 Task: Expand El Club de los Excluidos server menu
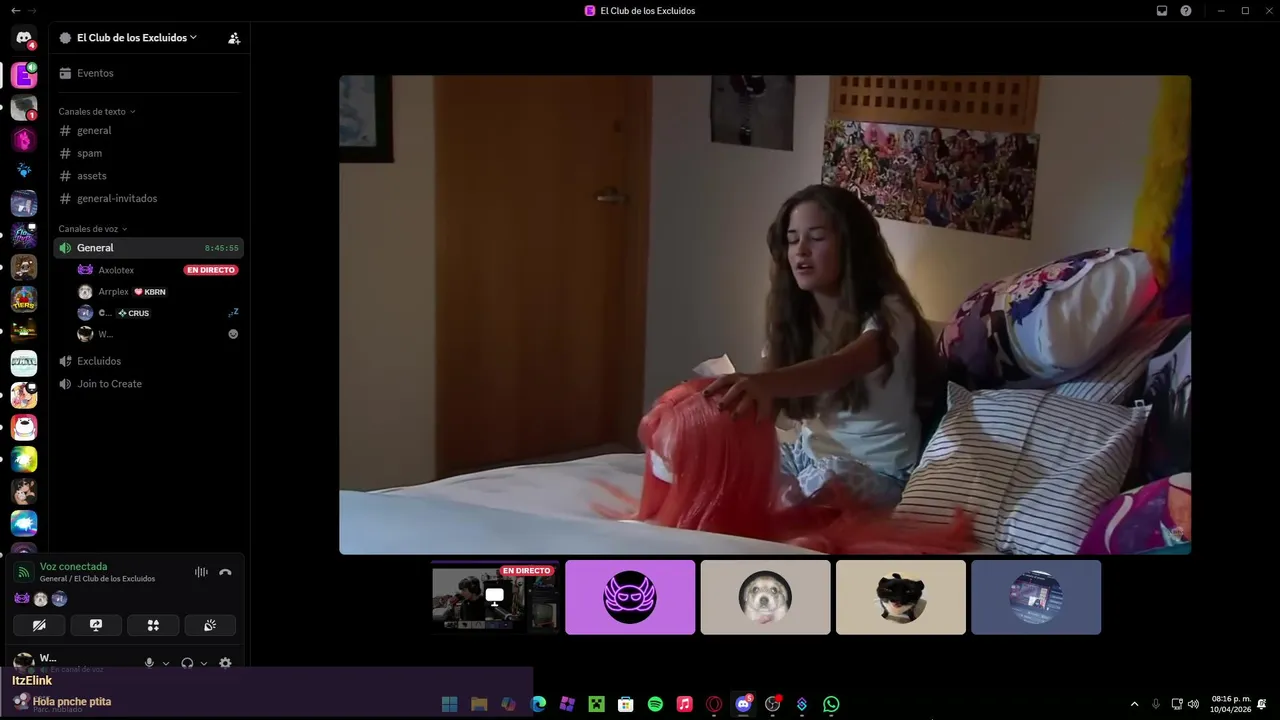pos(136,38)
